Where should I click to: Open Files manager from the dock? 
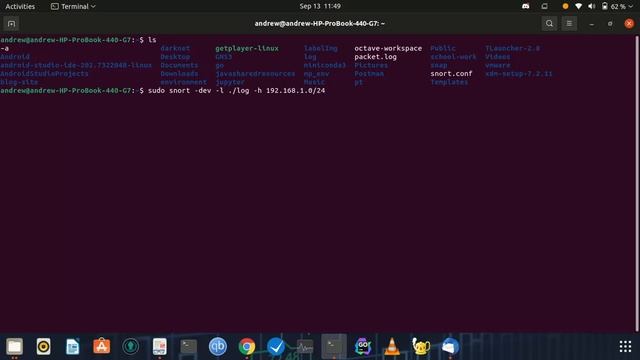click(x=14, y=347)
